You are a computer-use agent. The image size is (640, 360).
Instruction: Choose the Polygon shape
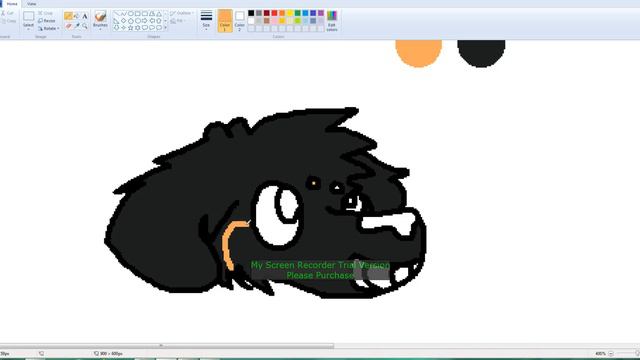pos(151,13)
